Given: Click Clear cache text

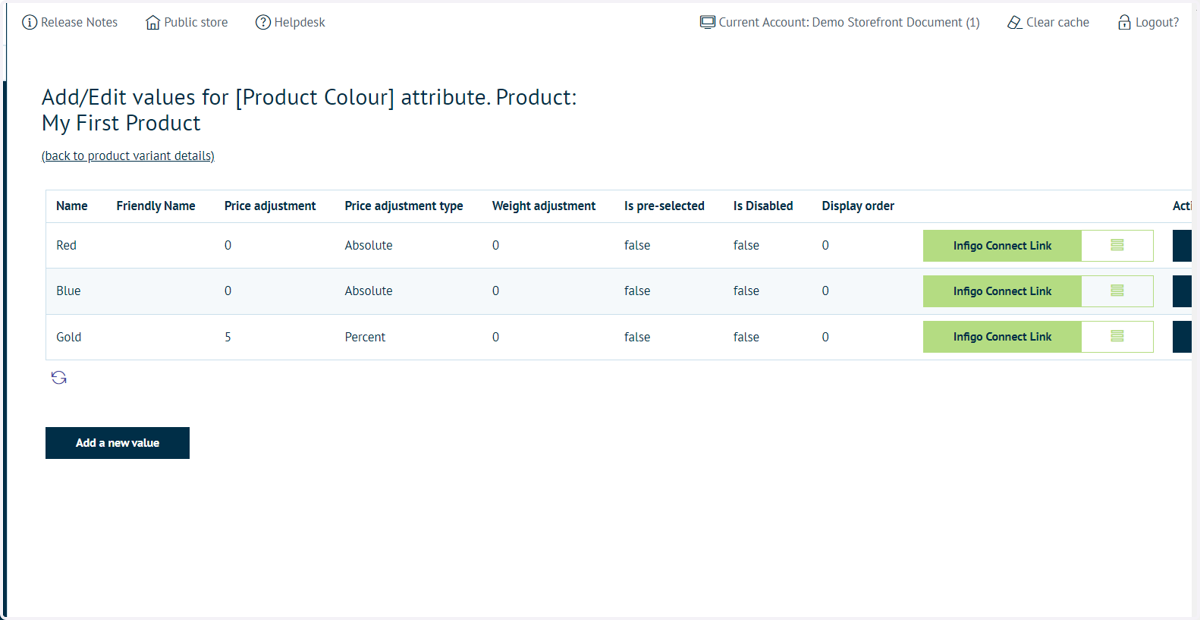Looking at the screenshot, I should pyautogui.click(x=1058, y=22).
